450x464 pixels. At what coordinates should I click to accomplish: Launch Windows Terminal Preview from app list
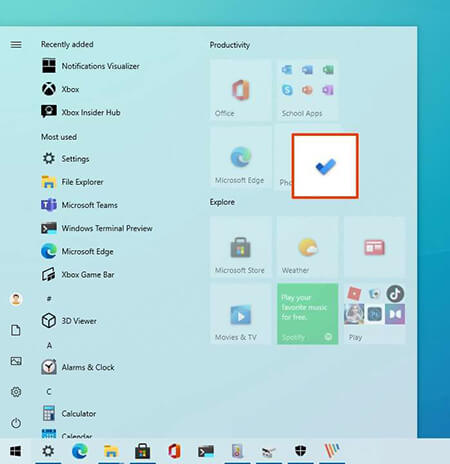[x=97, y=228]
